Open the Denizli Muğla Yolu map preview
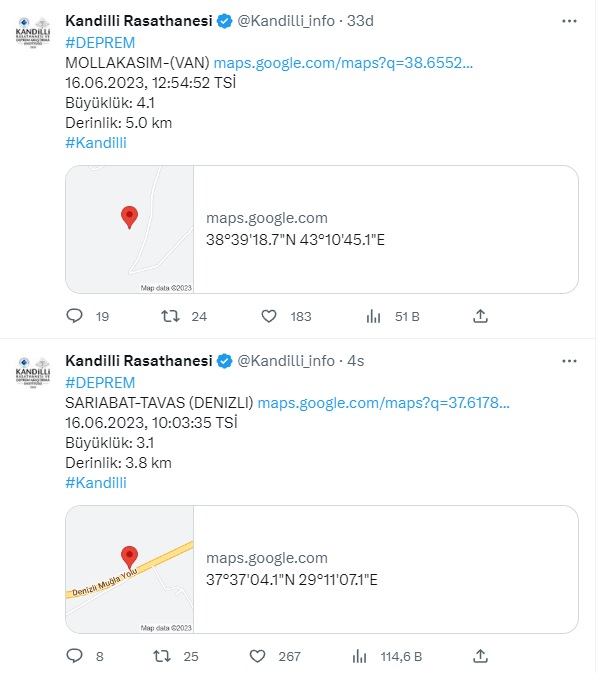The width and height of the screenshot is (600, 673). (x=130, y=570)
